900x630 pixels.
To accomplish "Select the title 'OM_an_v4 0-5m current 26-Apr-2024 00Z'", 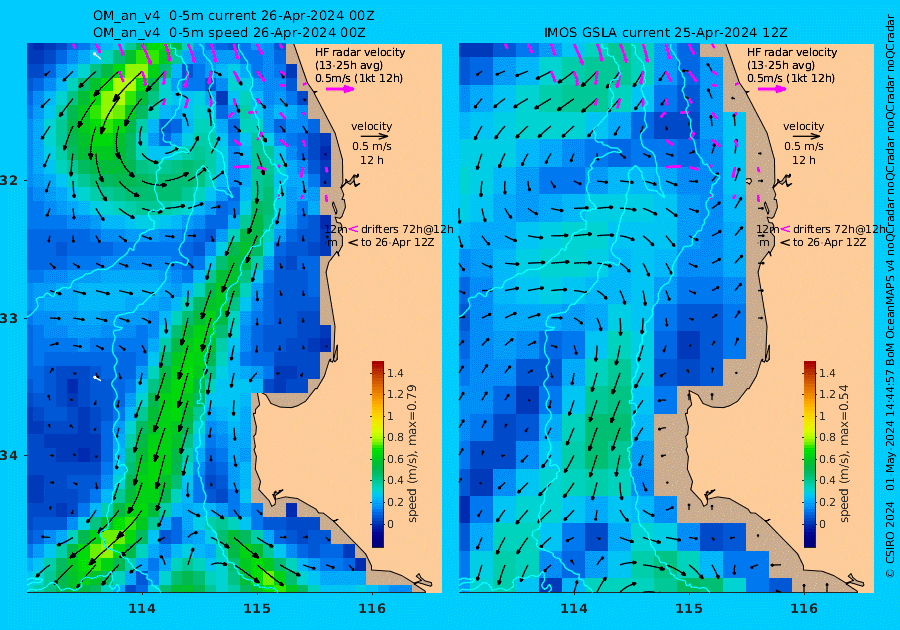I will point(234,16).
